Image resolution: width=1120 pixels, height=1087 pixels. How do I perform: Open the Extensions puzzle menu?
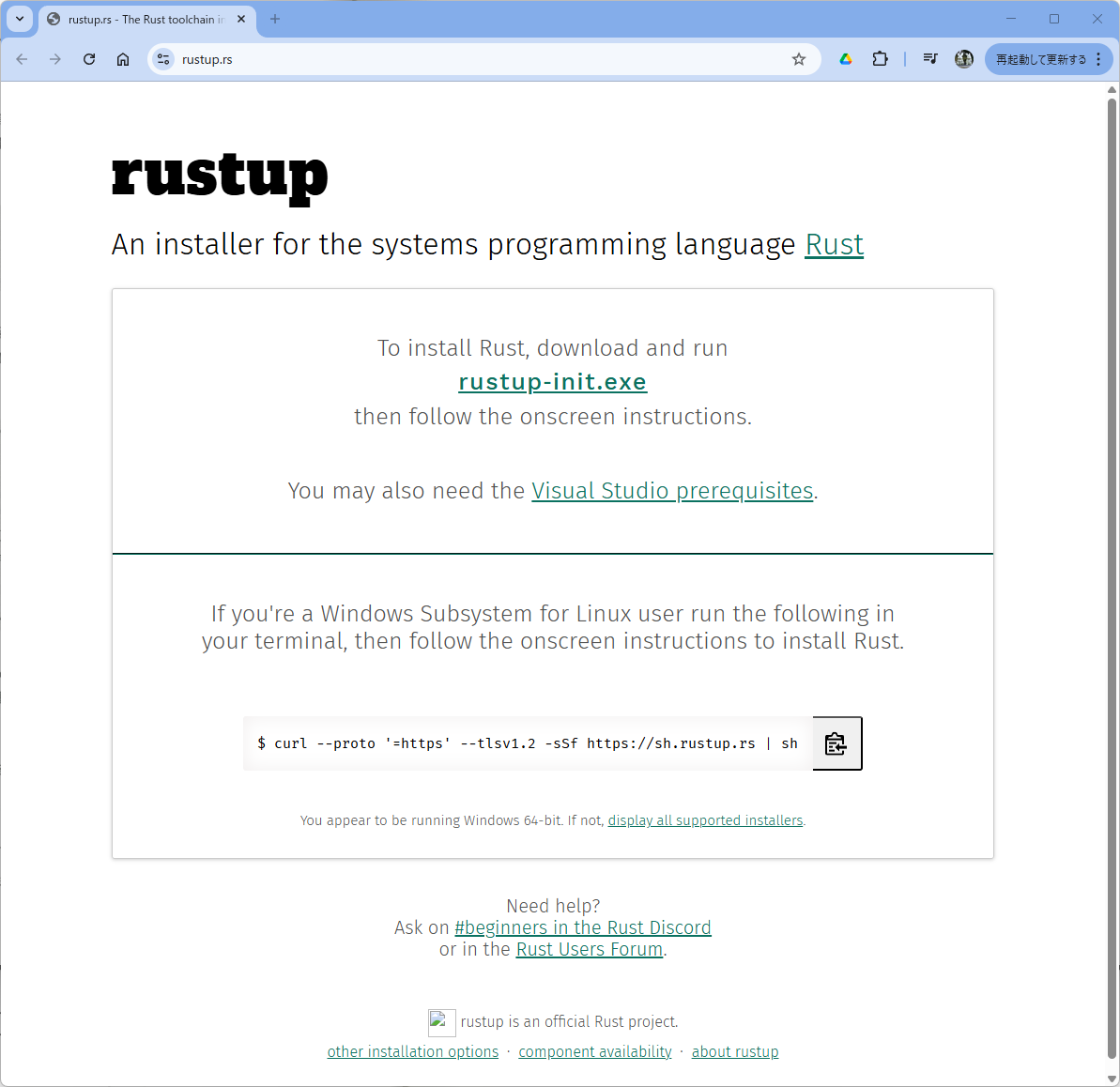(x=880, y=59)
